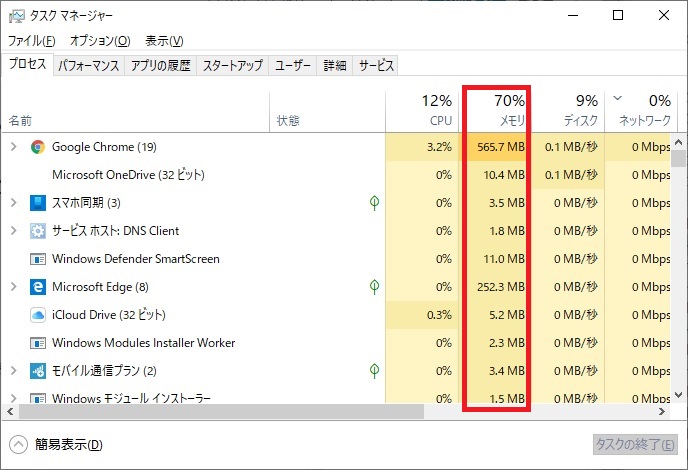The height and width of the screenshot is (470, 688).
Task: Click the green leaf status icon for スマホ同期
Action: [374, 202]
